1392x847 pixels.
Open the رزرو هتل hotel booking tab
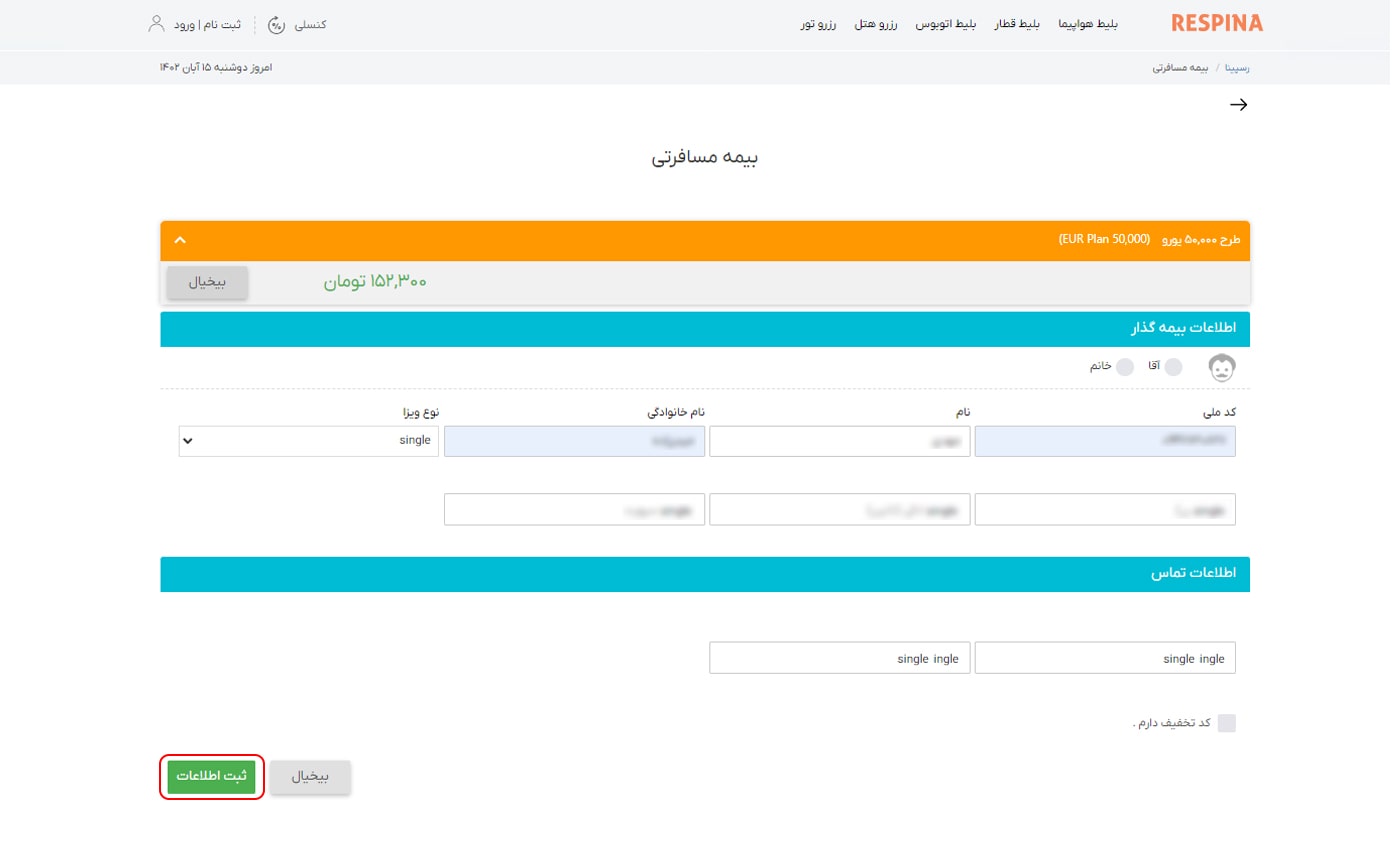pyautogui.click(x=877, y=23)
